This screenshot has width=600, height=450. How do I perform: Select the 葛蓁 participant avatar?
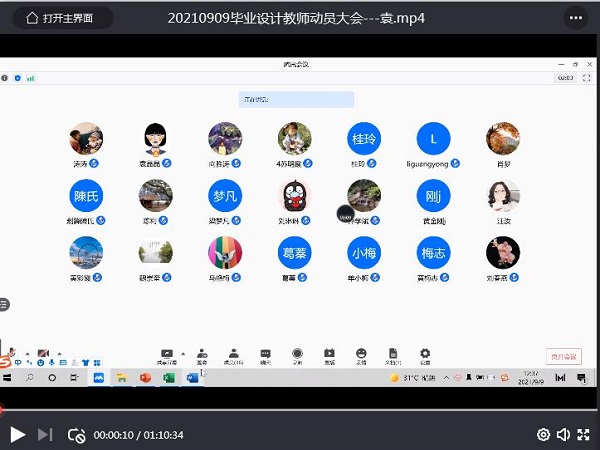[295, 253]
